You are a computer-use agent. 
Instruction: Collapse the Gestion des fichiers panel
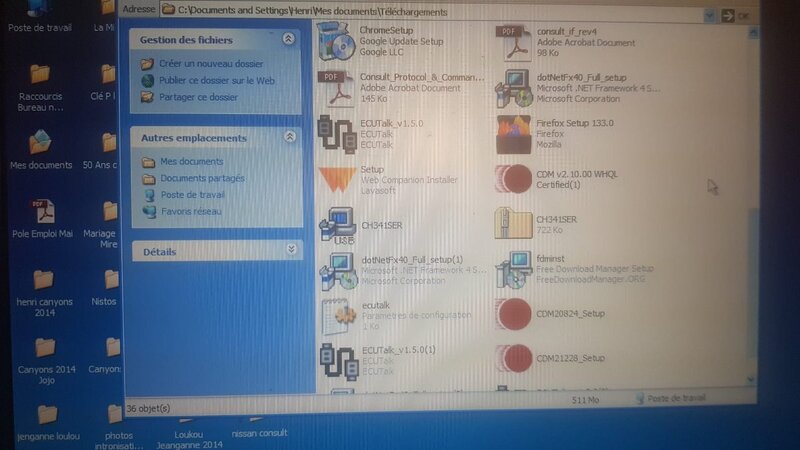tap(289, 39)
